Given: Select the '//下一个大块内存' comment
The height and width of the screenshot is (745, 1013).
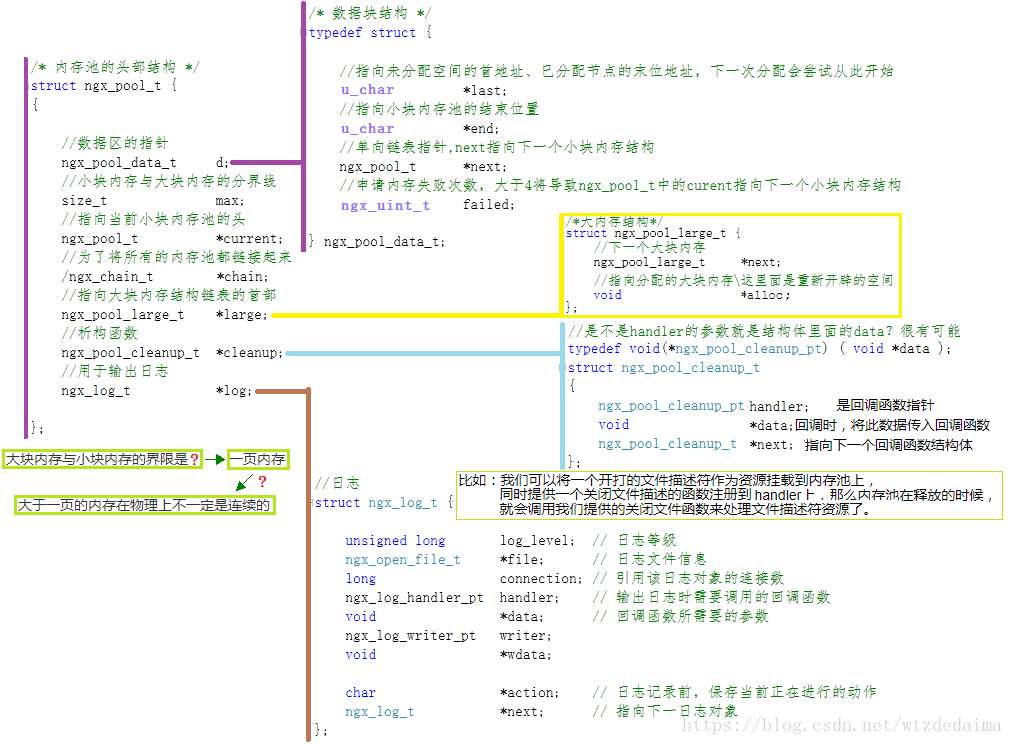Looking at the screenshot, I should [x=649, y=247].
